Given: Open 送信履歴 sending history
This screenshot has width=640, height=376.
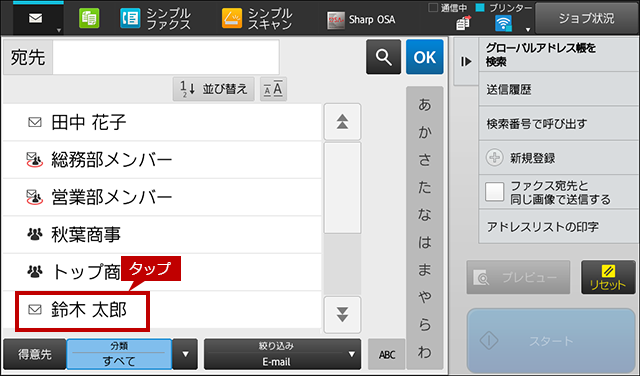Looking at the screenshot, I should [558, 89].
